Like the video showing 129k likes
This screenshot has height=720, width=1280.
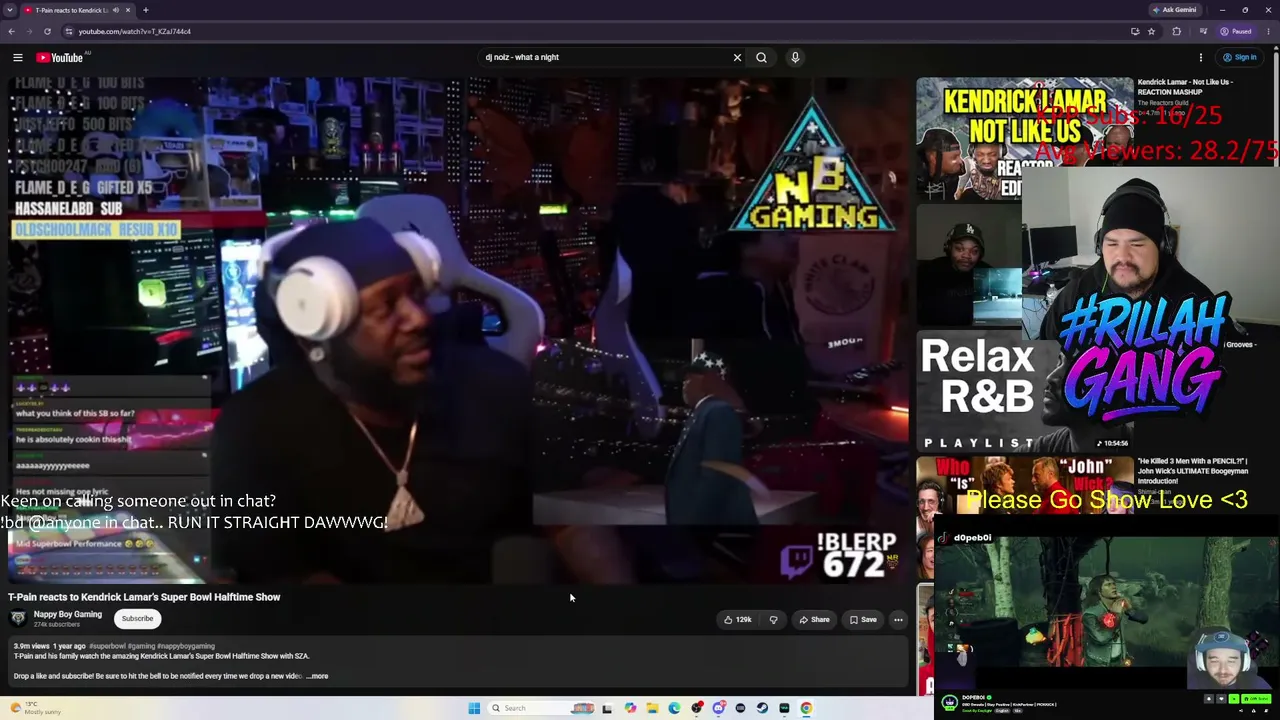coord(737,620)
